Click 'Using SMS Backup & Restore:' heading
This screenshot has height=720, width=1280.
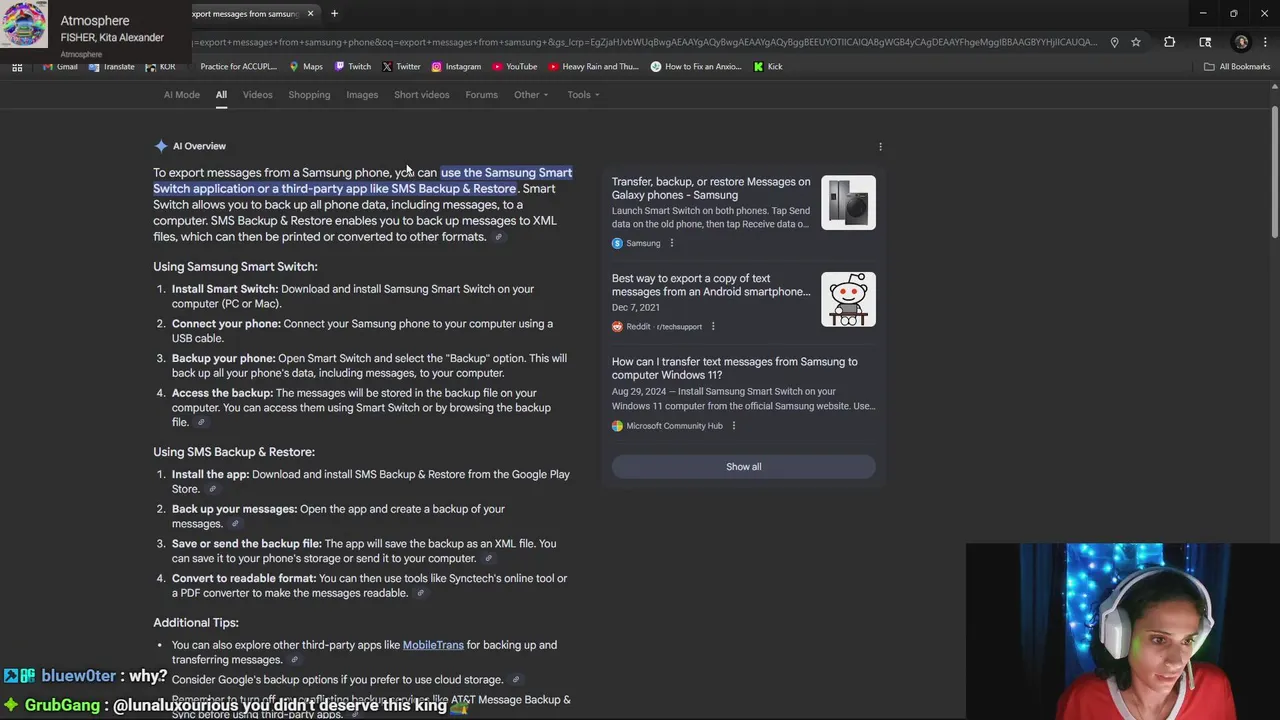234,453
